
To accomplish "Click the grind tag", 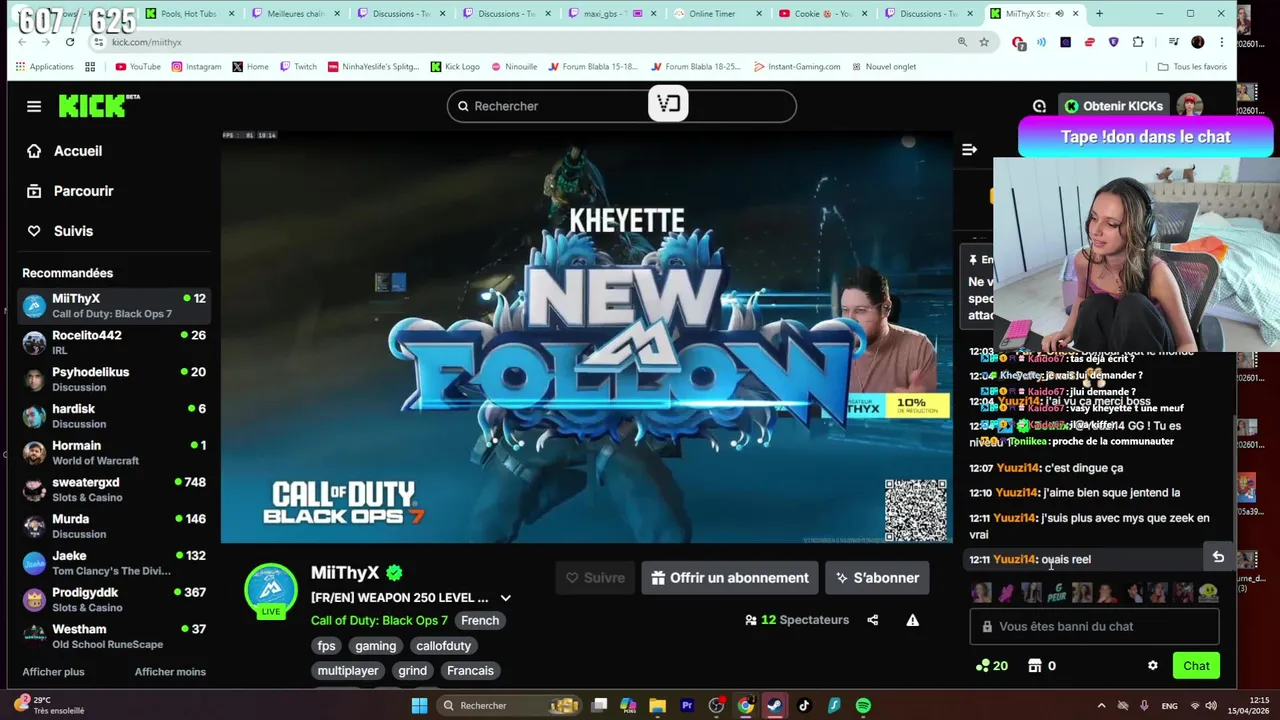I will coord(412,671).
